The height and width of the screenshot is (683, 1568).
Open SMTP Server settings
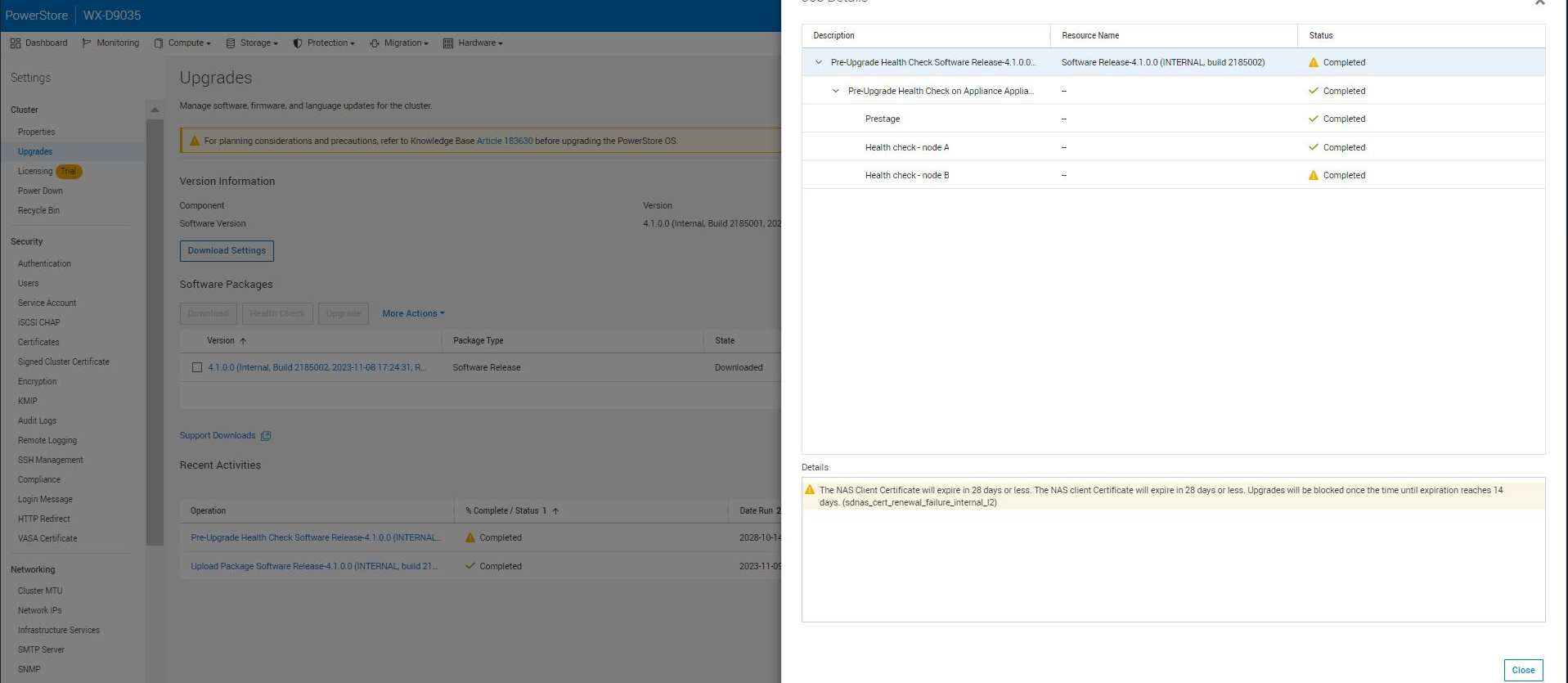(x=41, y=649)
